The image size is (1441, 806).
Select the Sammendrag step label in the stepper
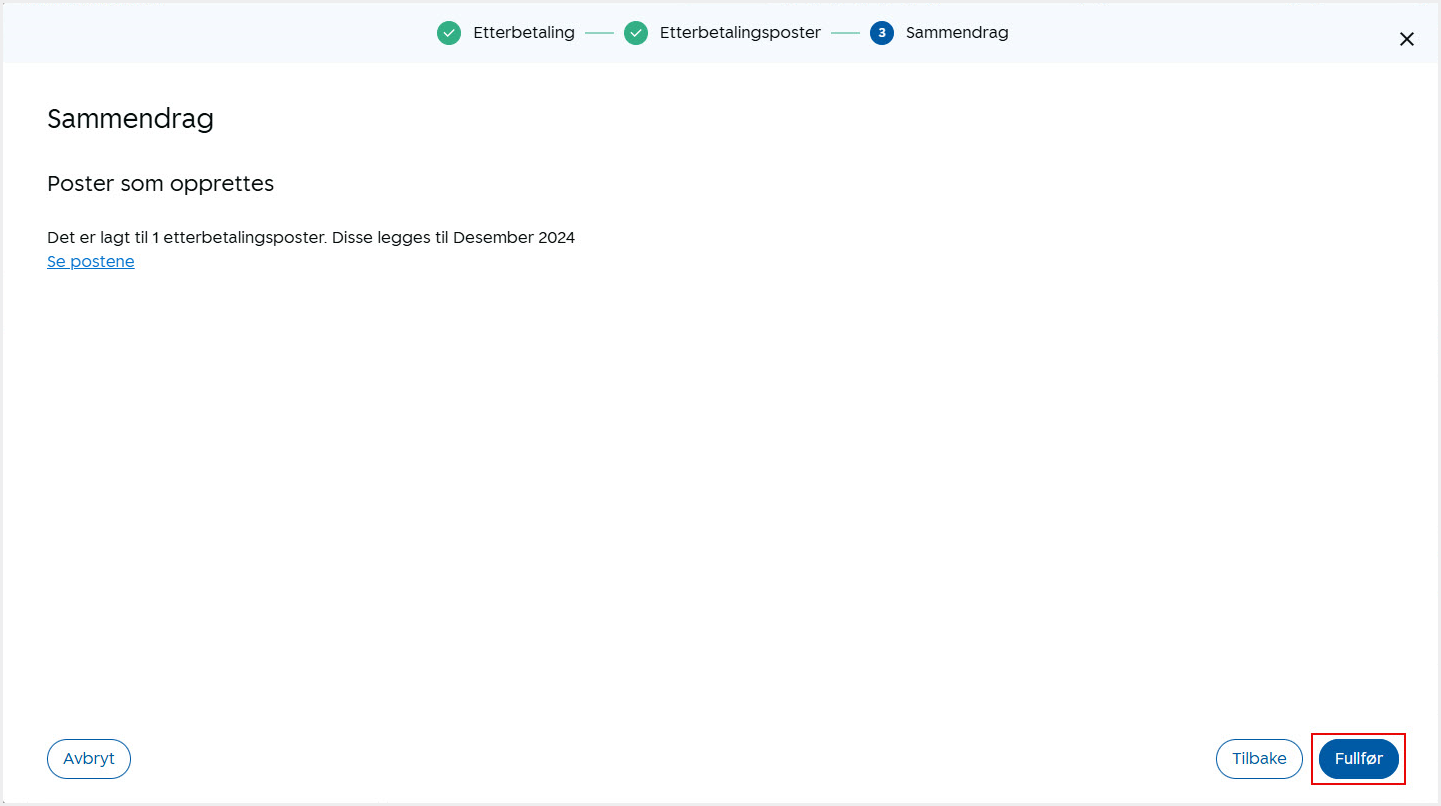(956, 33)
